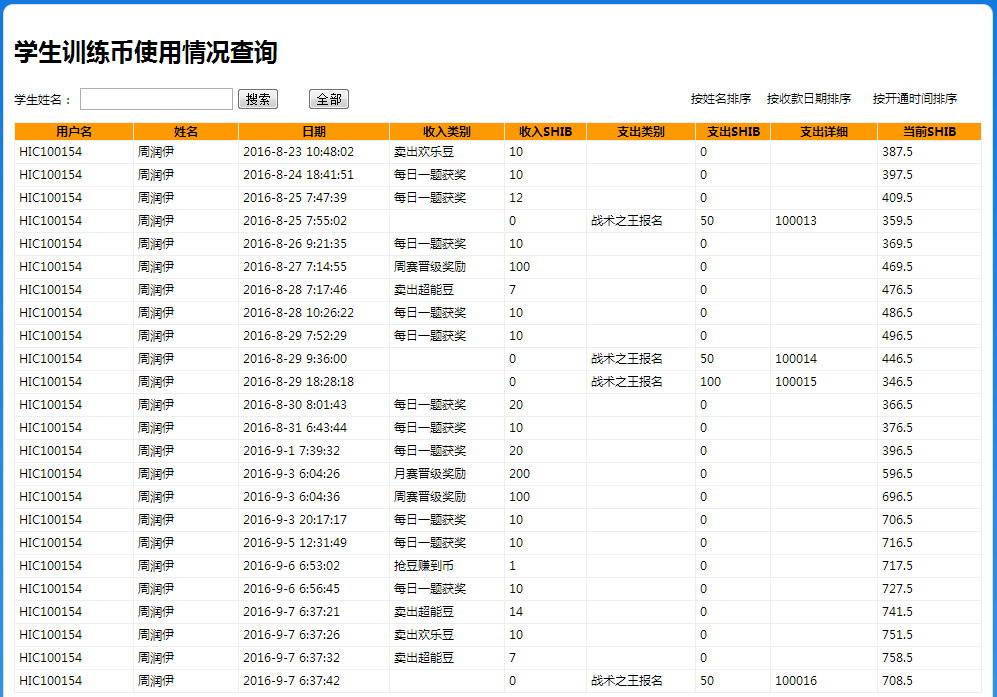Click the 收入类别 column header
The width and height of the screenshot is (997, 697).
tap(446, 132)
